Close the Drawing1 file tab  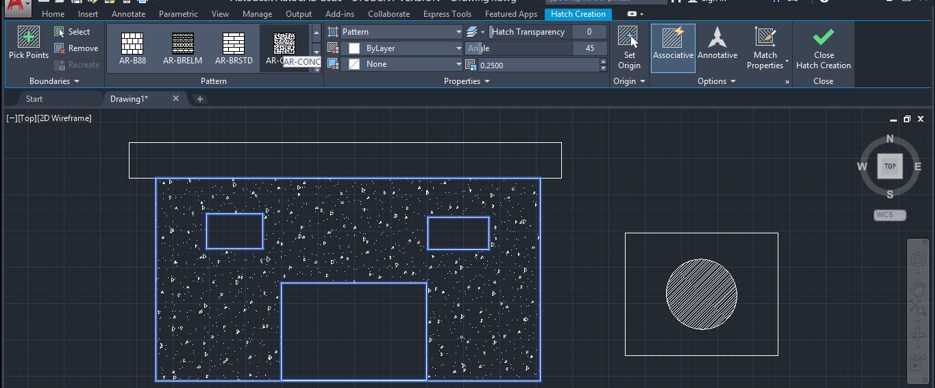(175, 98)
